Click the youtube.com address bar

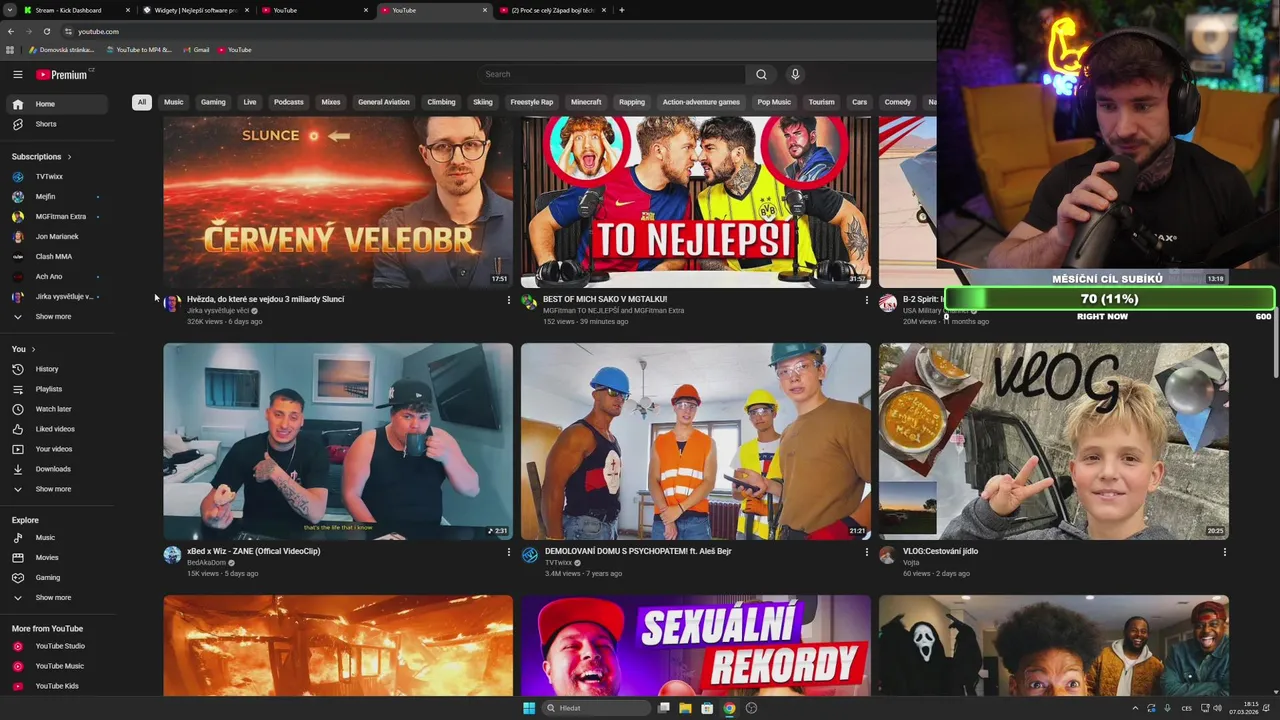point(500,31)
